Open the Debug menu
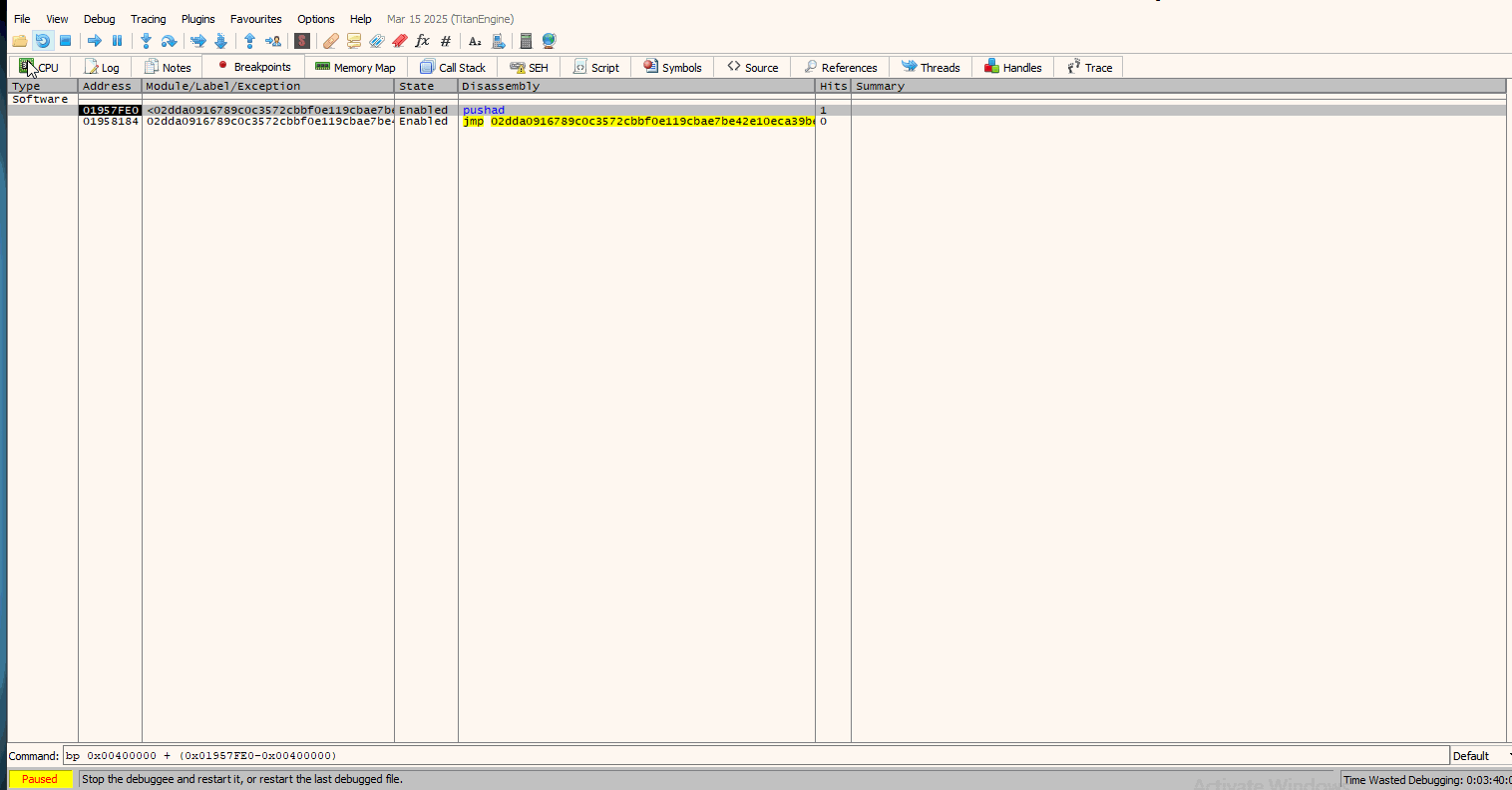This screenshot has width=1512, height=790. [x=100, y=19]
